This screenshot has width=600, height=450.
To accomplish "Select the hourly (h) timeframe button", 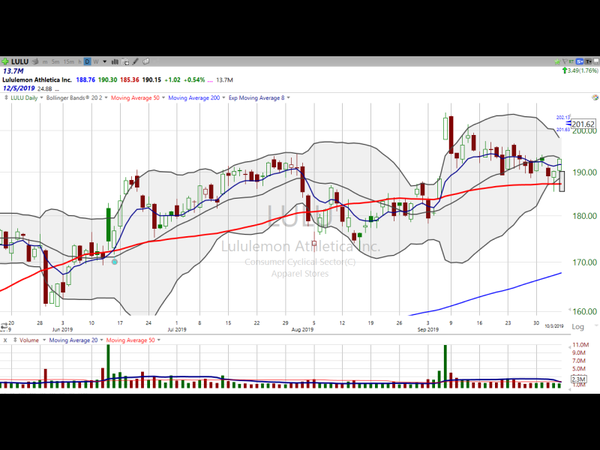I will 80,62.
